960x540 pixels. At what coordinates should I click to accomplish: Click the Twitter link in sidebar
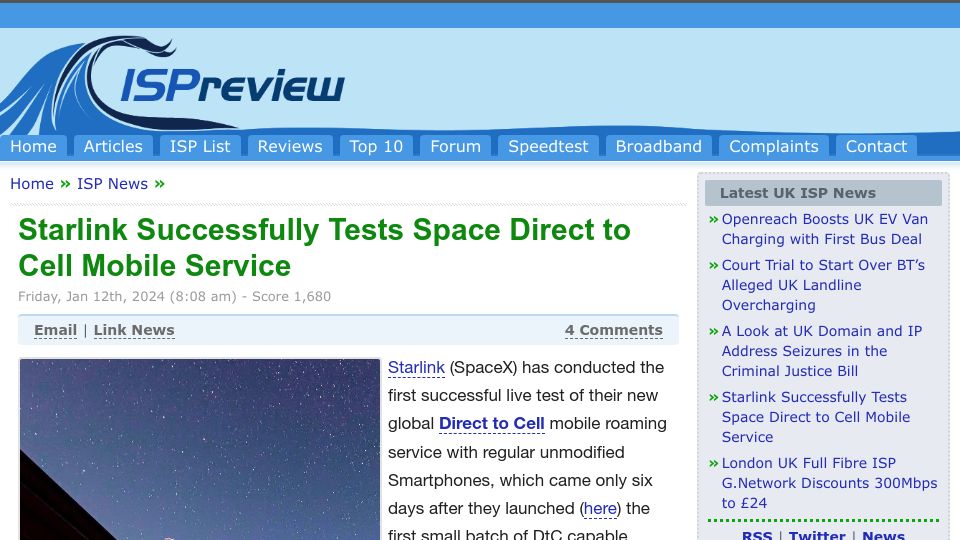817,535
